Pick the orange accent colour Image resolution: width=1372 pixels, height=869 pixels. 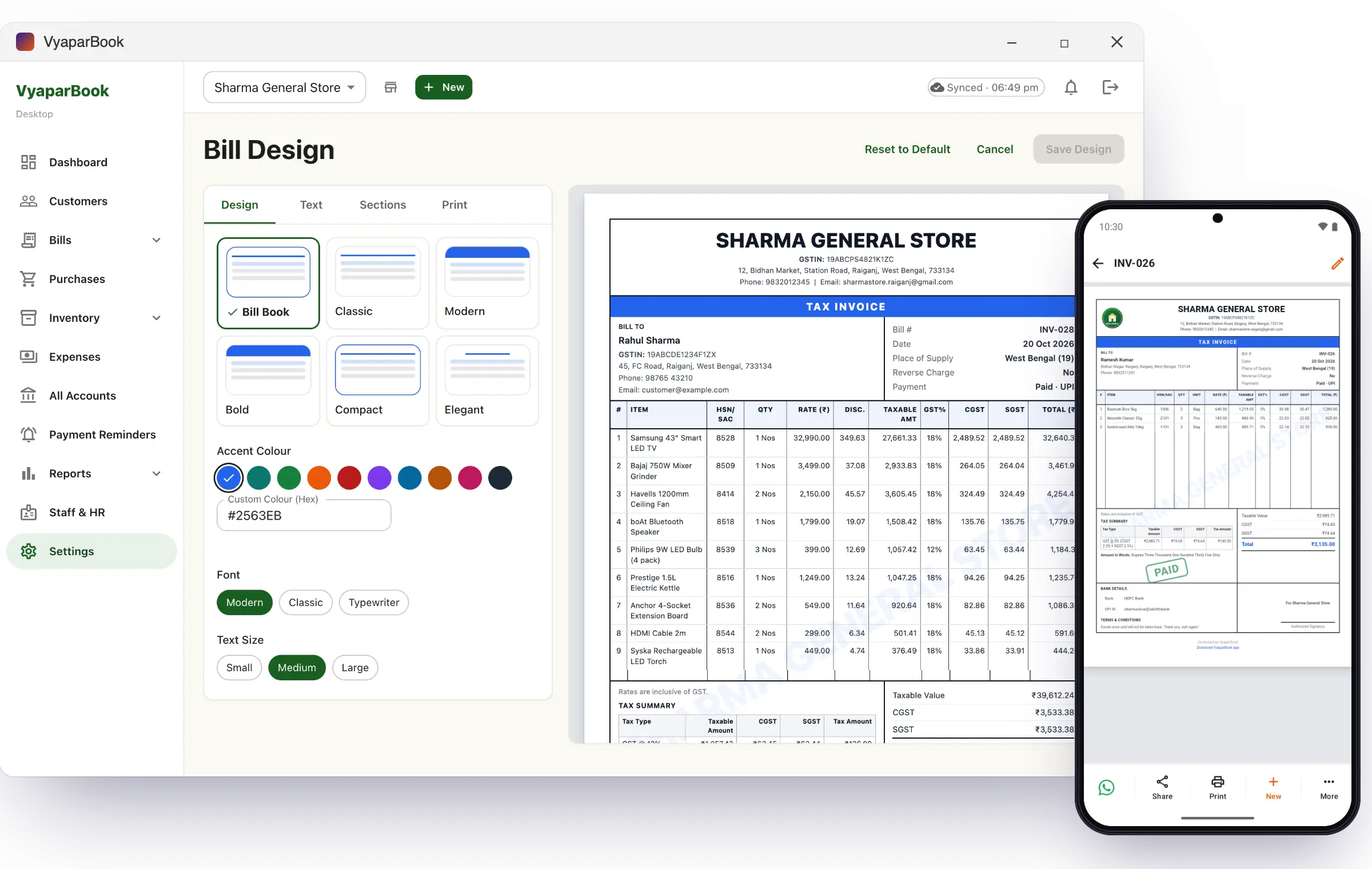click(x=319, y=478)
